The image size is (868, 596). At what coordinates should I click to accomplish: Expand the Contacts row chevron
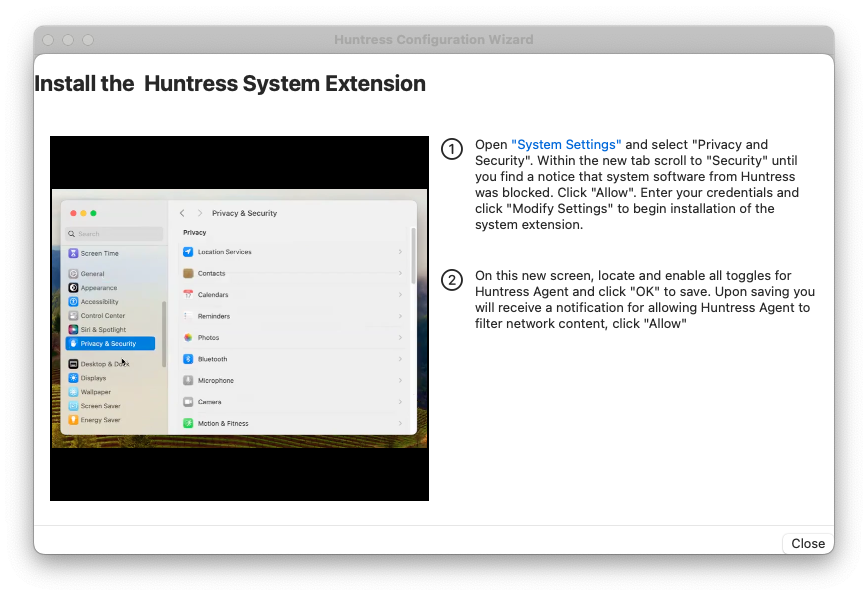(x=400, y=273)
